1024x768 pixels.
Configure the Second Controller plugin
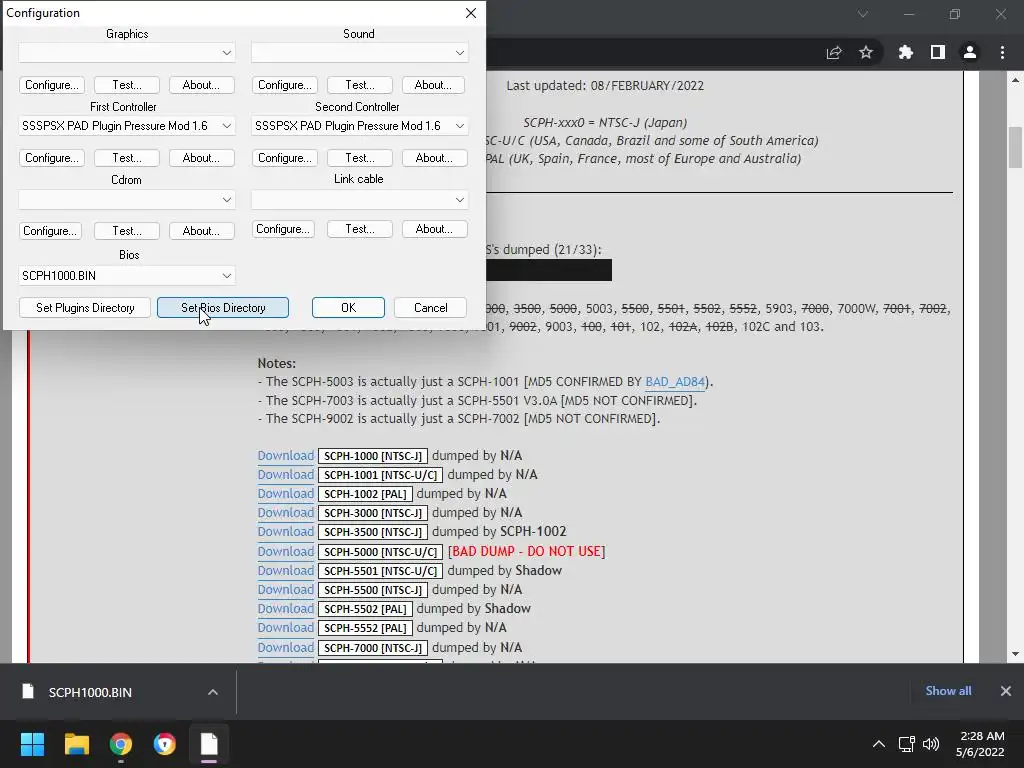coord(285,158)
